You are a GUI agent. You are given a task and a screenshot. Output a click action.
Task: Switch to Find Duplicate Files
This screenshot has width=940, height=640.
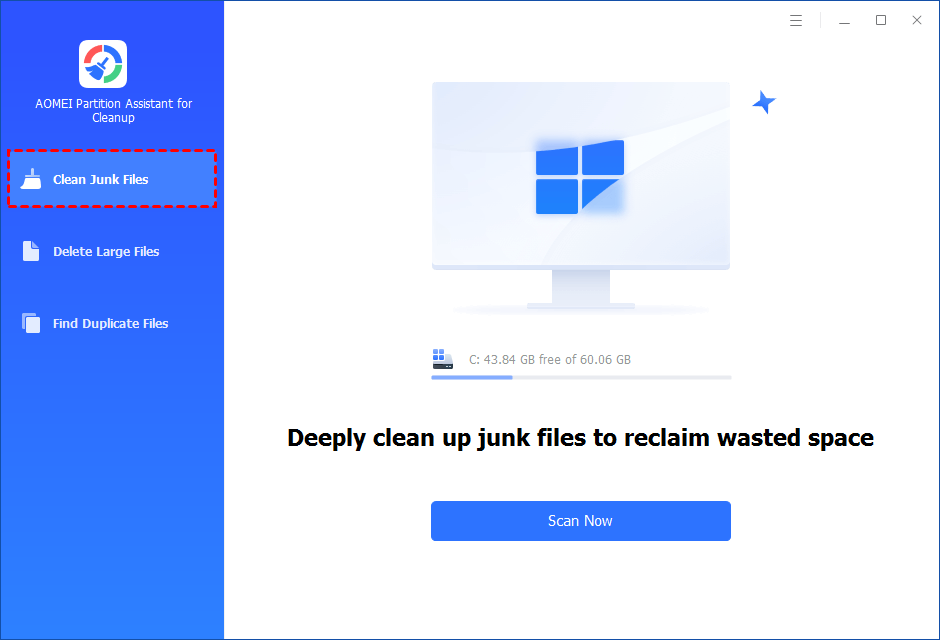coord(112,323)
